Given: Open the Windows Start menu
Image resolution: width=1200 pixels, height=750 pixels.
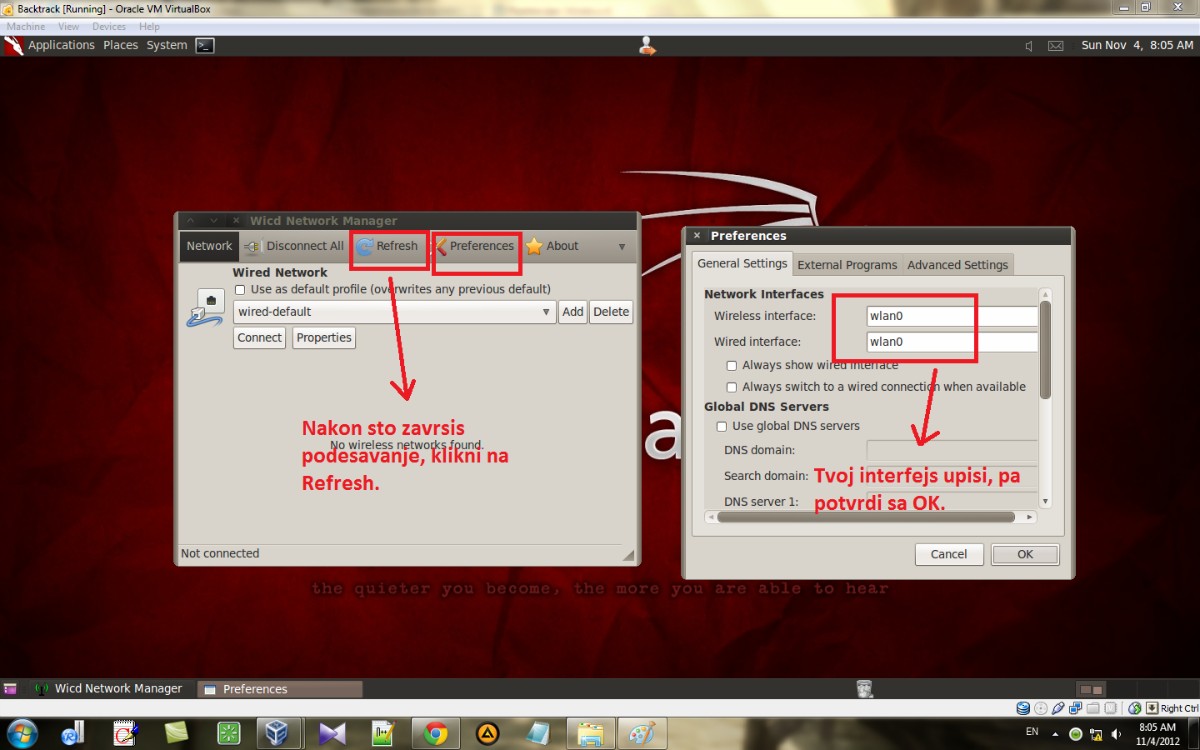Looking at the screenshot, I should click(x=21, y=733).
